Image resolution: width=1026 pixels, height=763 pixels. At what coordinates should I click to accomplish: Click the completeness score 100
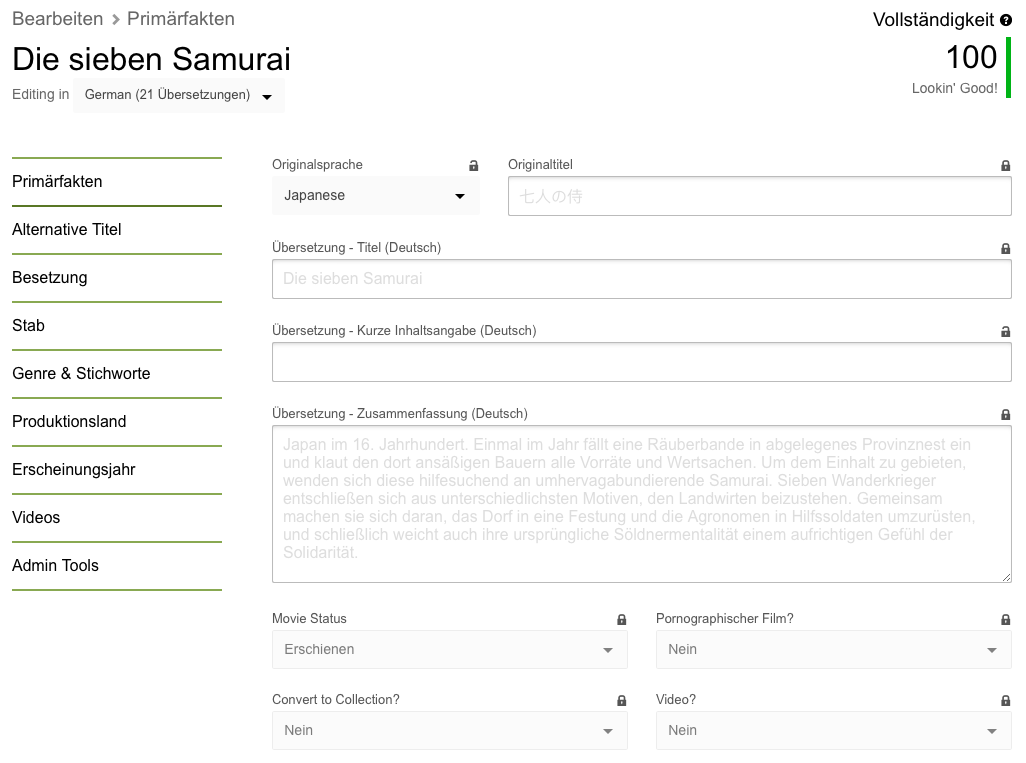pyautogui.click(x=971, y=57)
